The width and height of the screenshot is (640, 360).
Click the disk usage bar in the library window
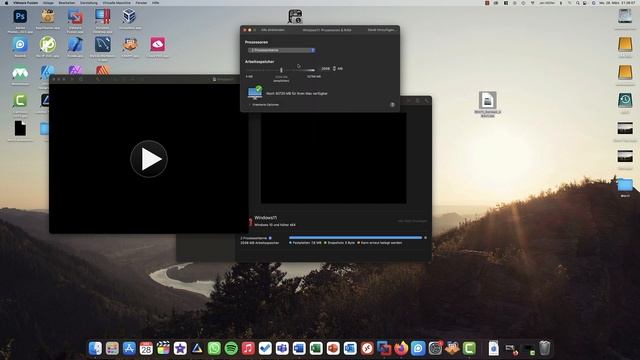coord(355,238)
